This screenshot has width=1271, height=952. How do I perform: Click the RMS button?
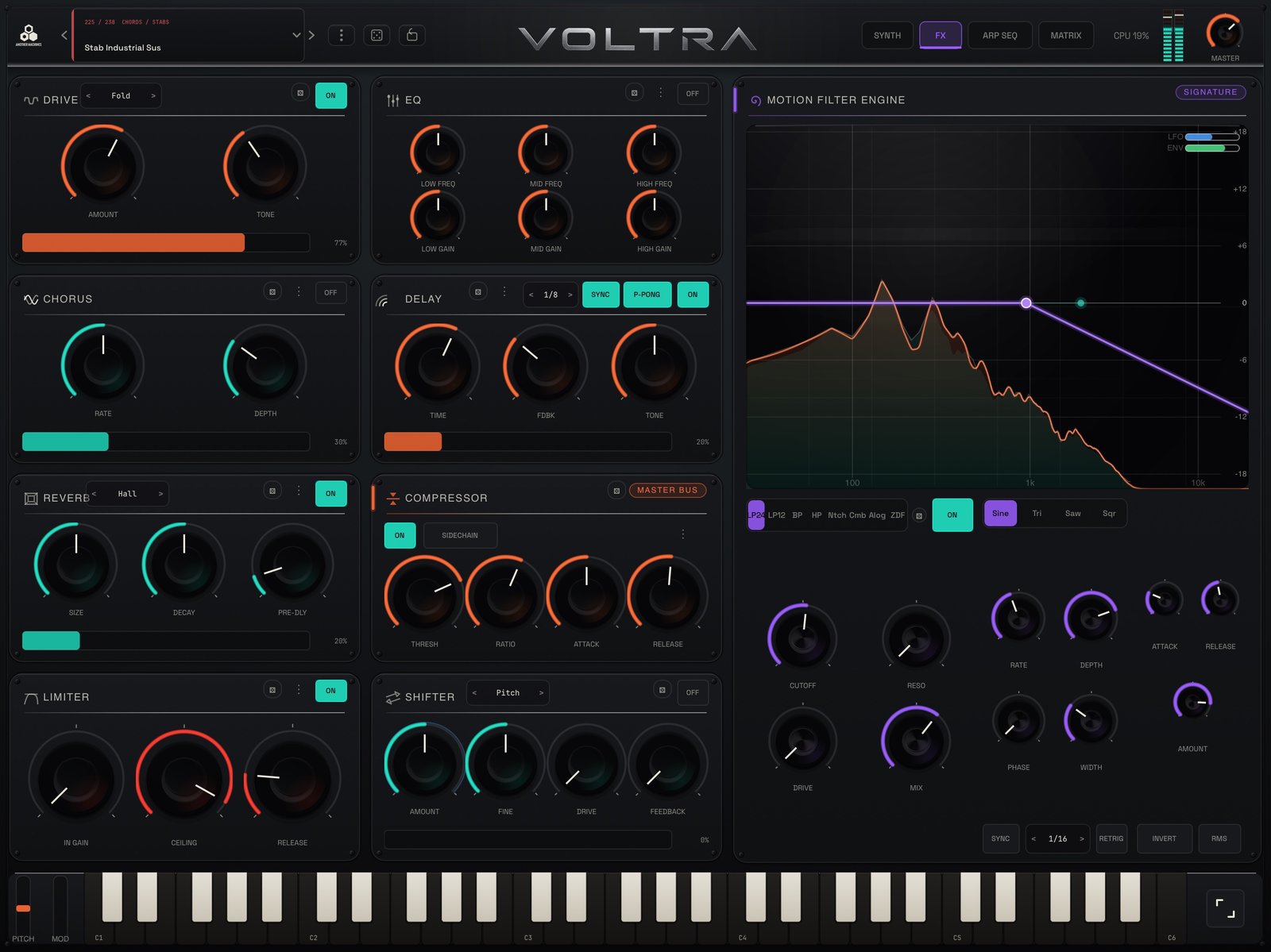coord(1219,839)
